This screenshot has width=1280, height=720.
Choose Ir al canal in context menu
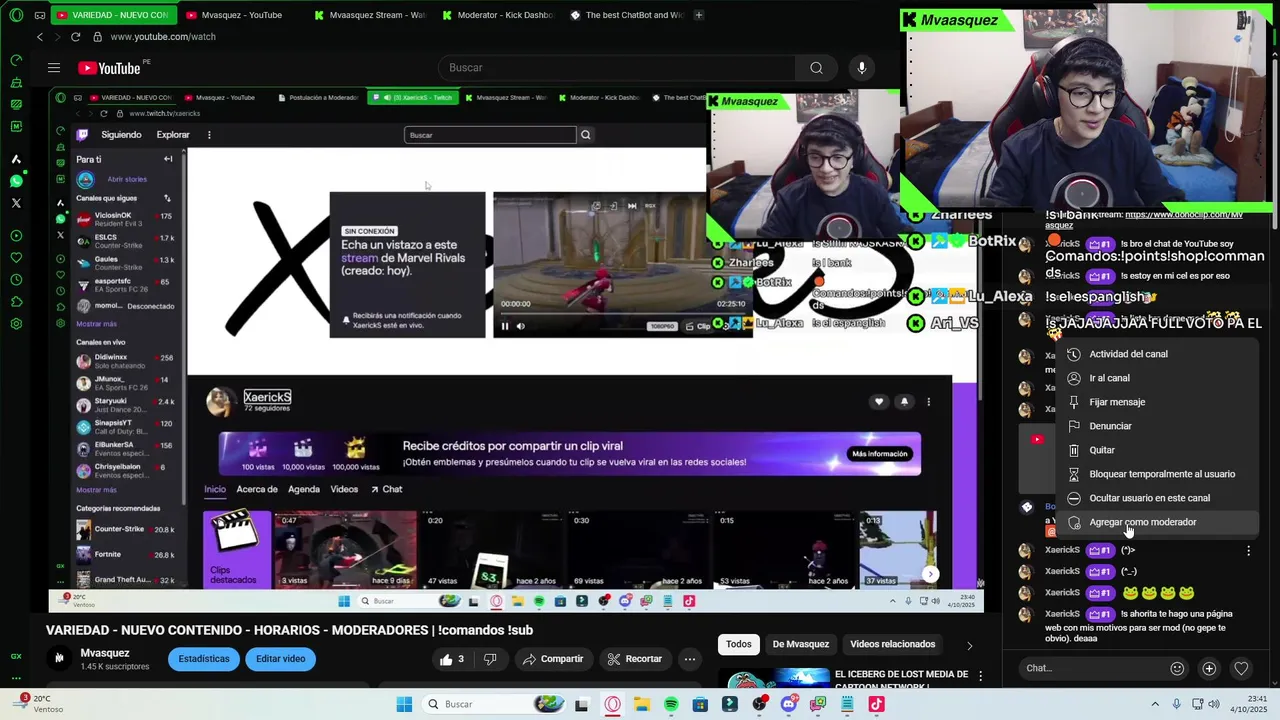click(1157, 378)
